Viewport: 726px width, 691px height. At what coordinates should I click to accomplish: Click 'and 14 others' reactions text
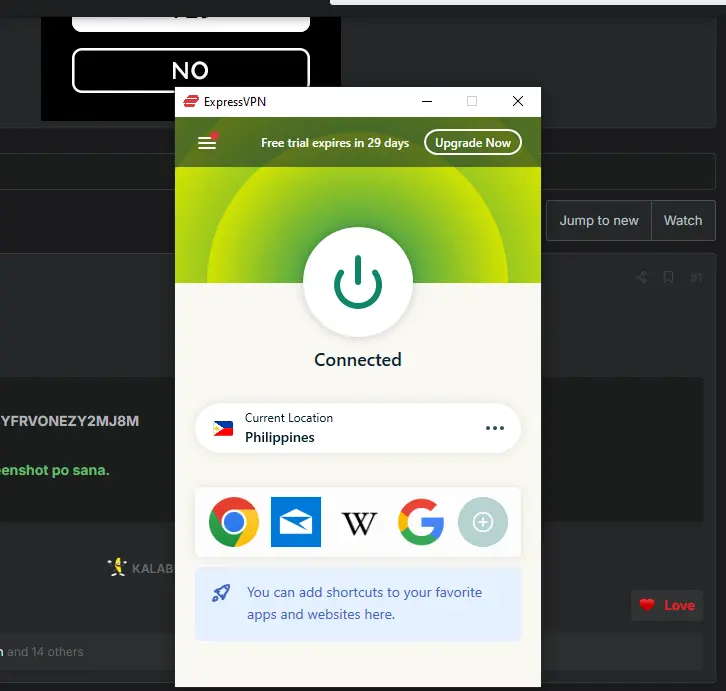pos(45,652)
